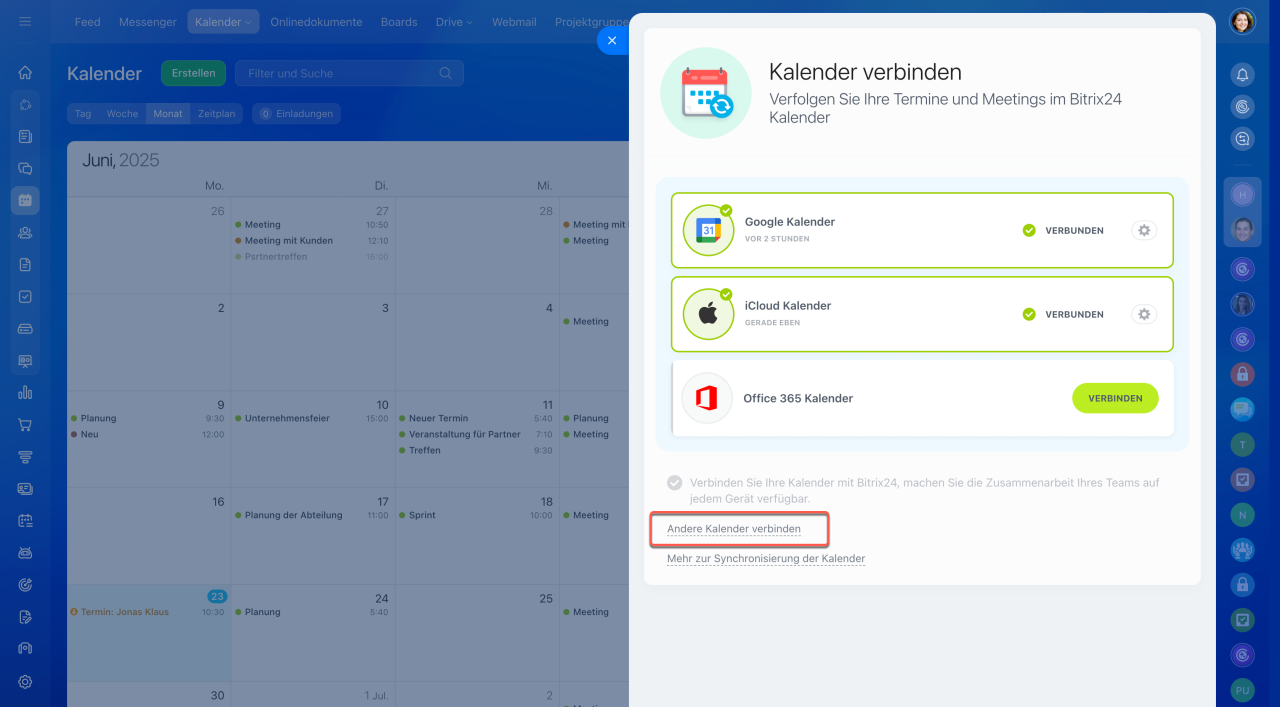This screenshot has width=1280, height=707.
Task: Click Verbinden for Office 365 Kalender
Action: point(1115,398)
